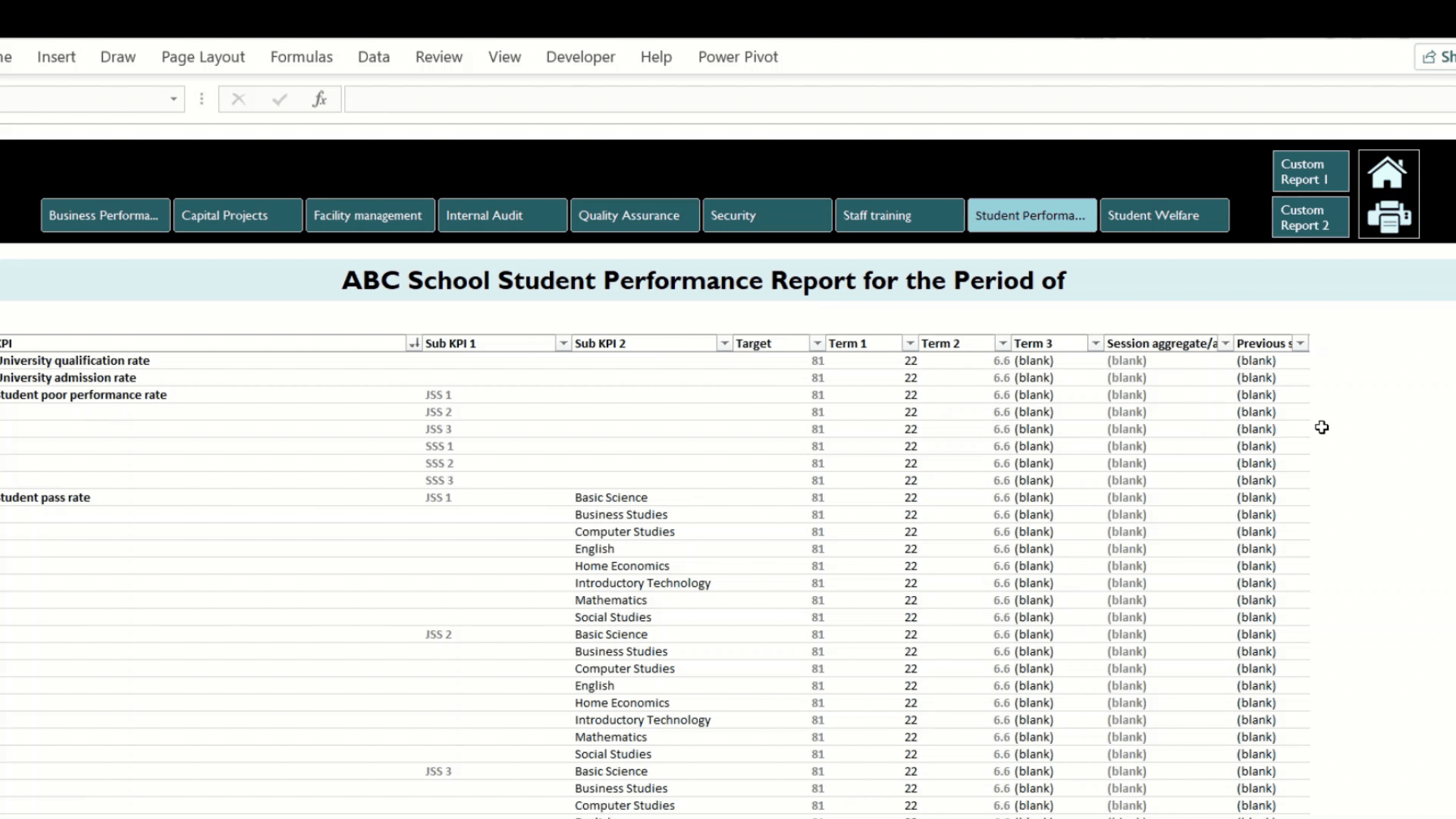Select the Facility management slicer button
The height and width of the screenshot is (819, 1456).
[x=370, y=215]
